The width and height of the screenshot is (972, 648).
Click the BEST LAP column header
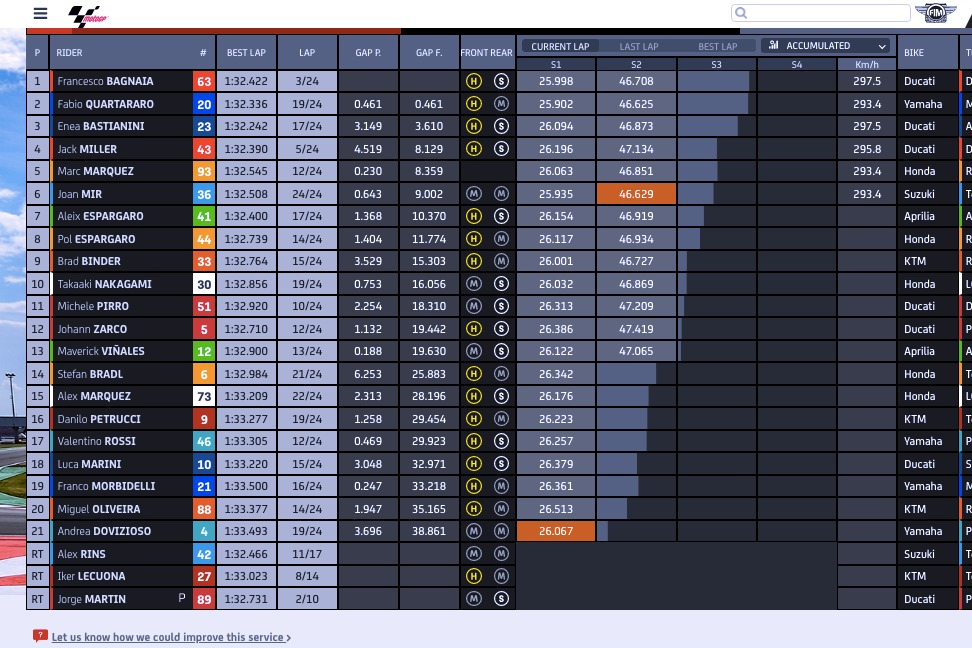(246, 53)
